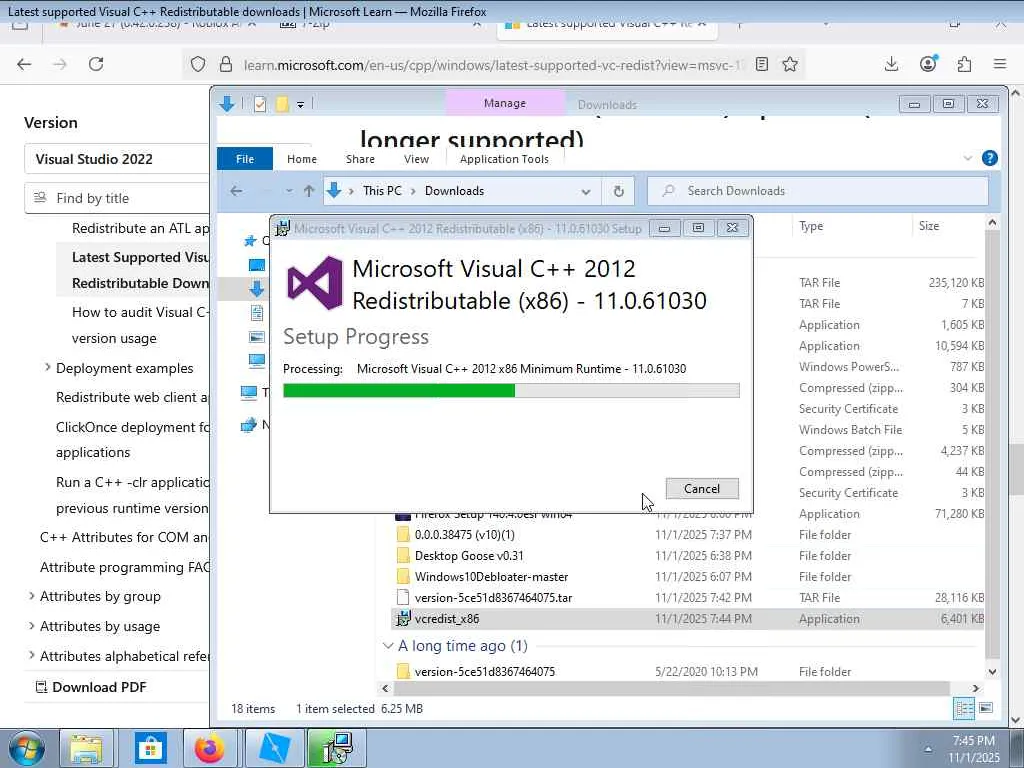Open the Application Tools ribbon tab
Image resolution: width=1024 pixels, height=768 pixels.
[x=504, y=159]
